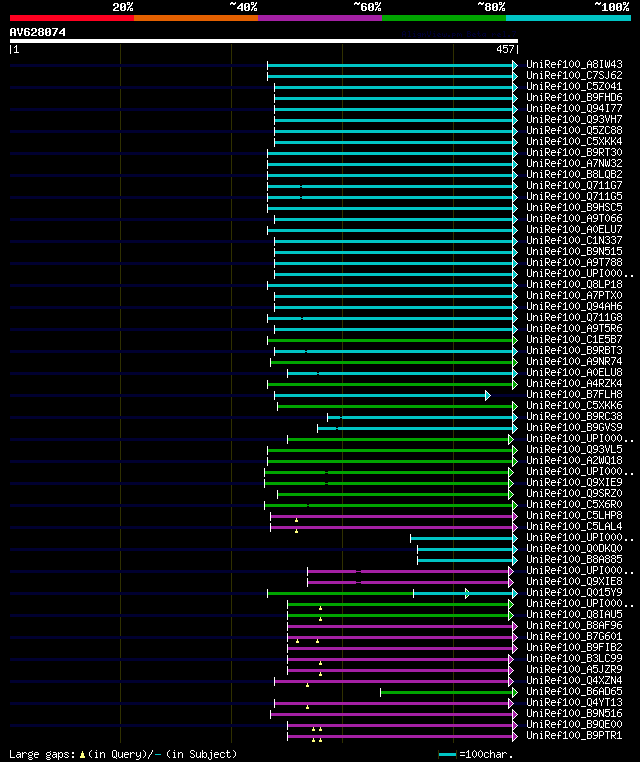Select the UniRef100_A9T5R6 label
This screenshot has width=640, height=762.
[x=574, y=329]
